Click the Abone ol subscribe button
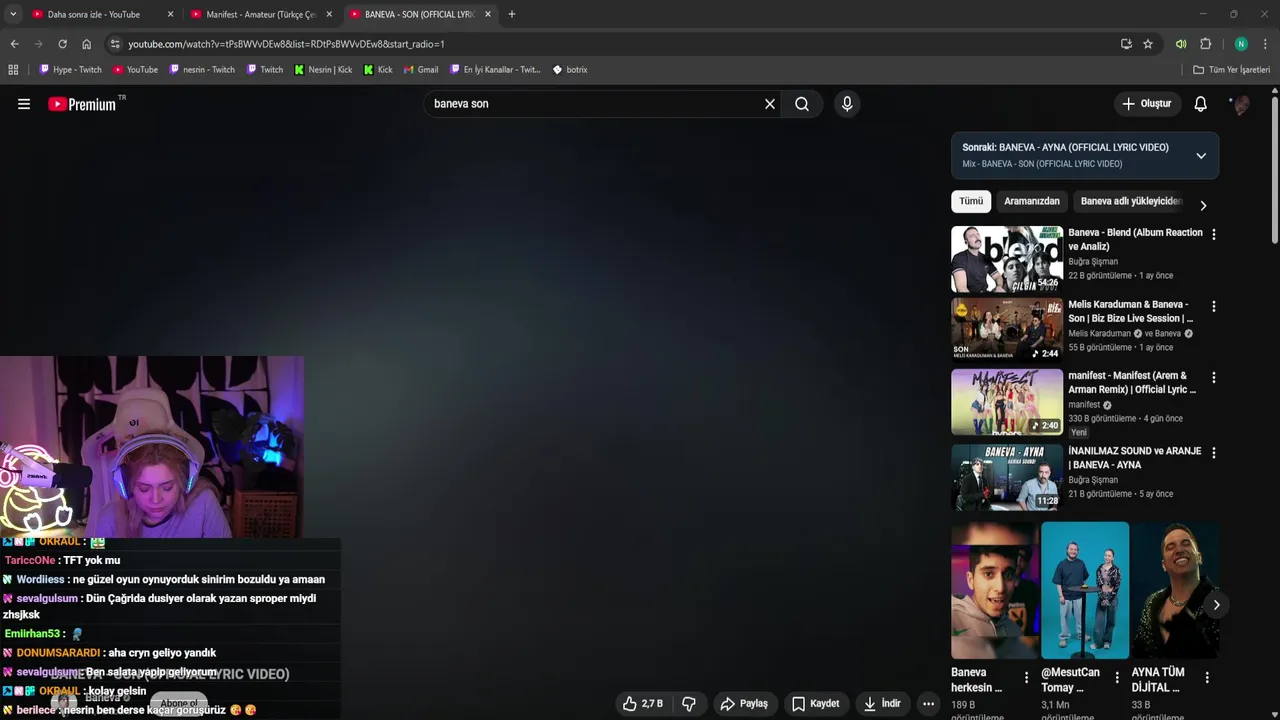 [x=179, y=703]
